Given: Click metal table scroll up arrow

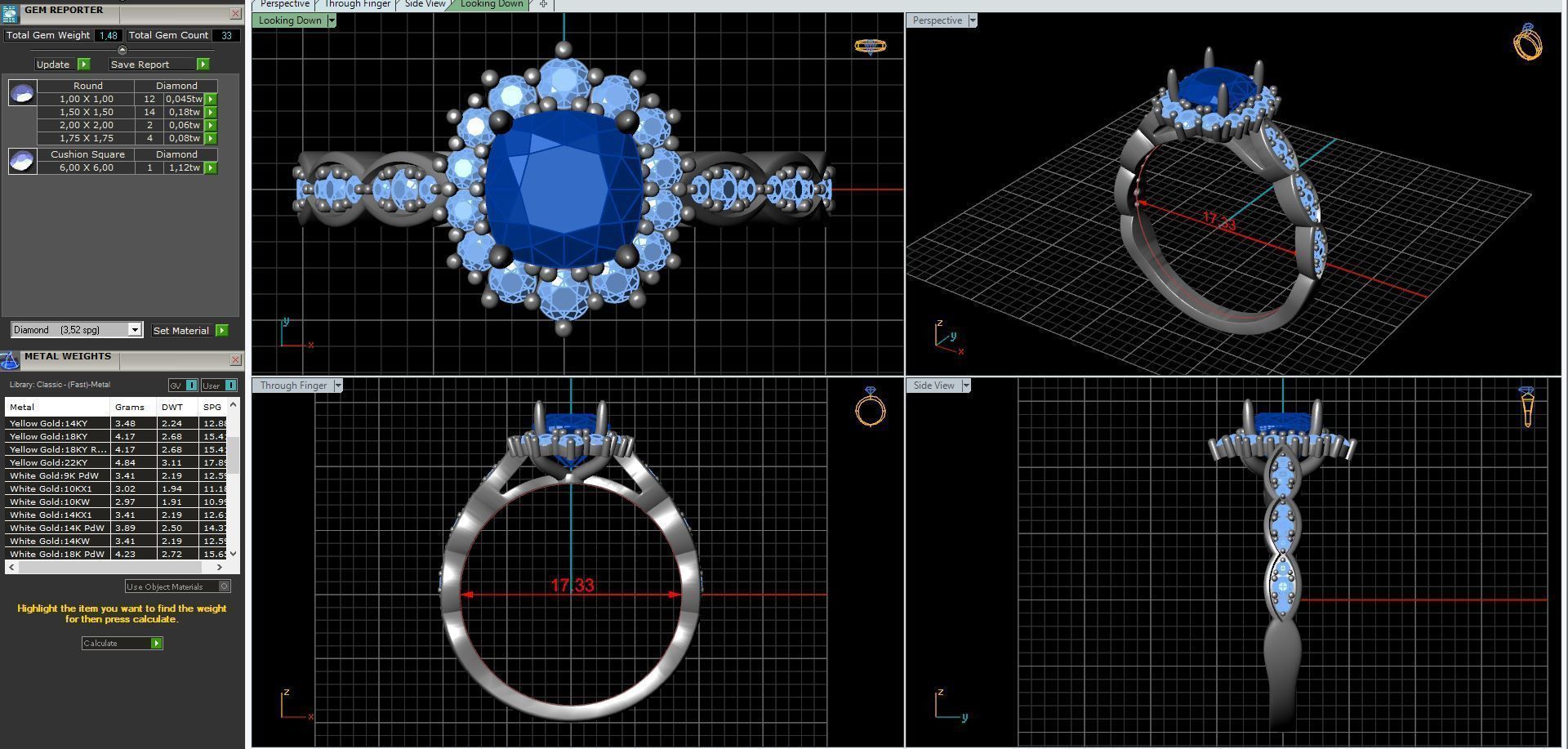Looking at the screenshot, I should coord(234,404).
